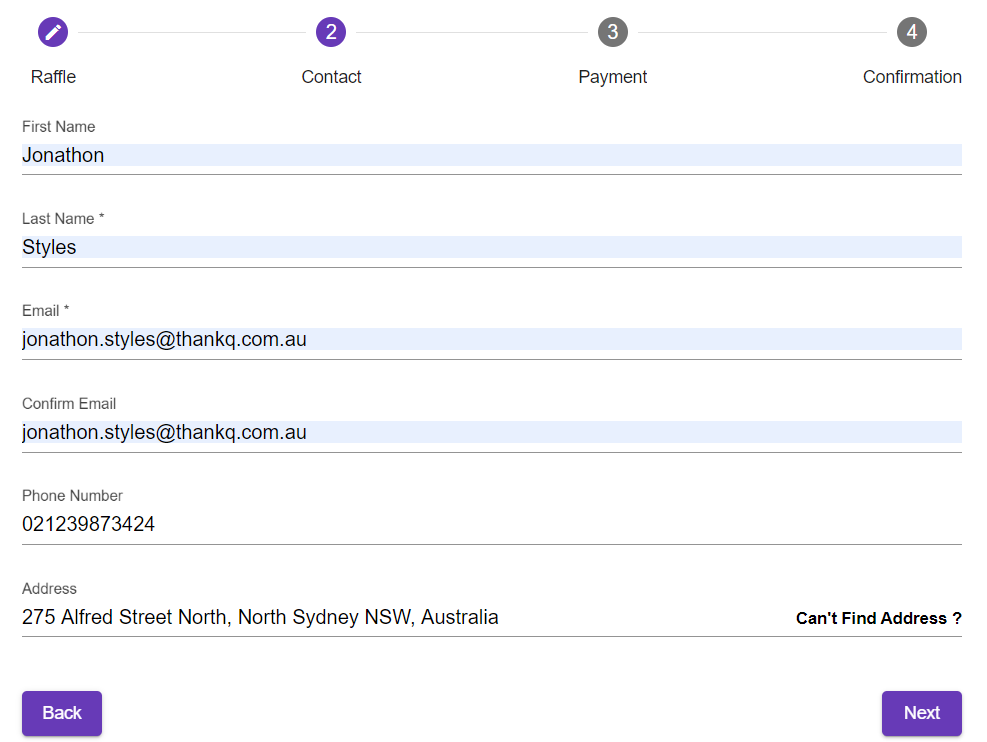Click the step 4 circle icon
The image size is (987, 742).
tap(912, 32)
